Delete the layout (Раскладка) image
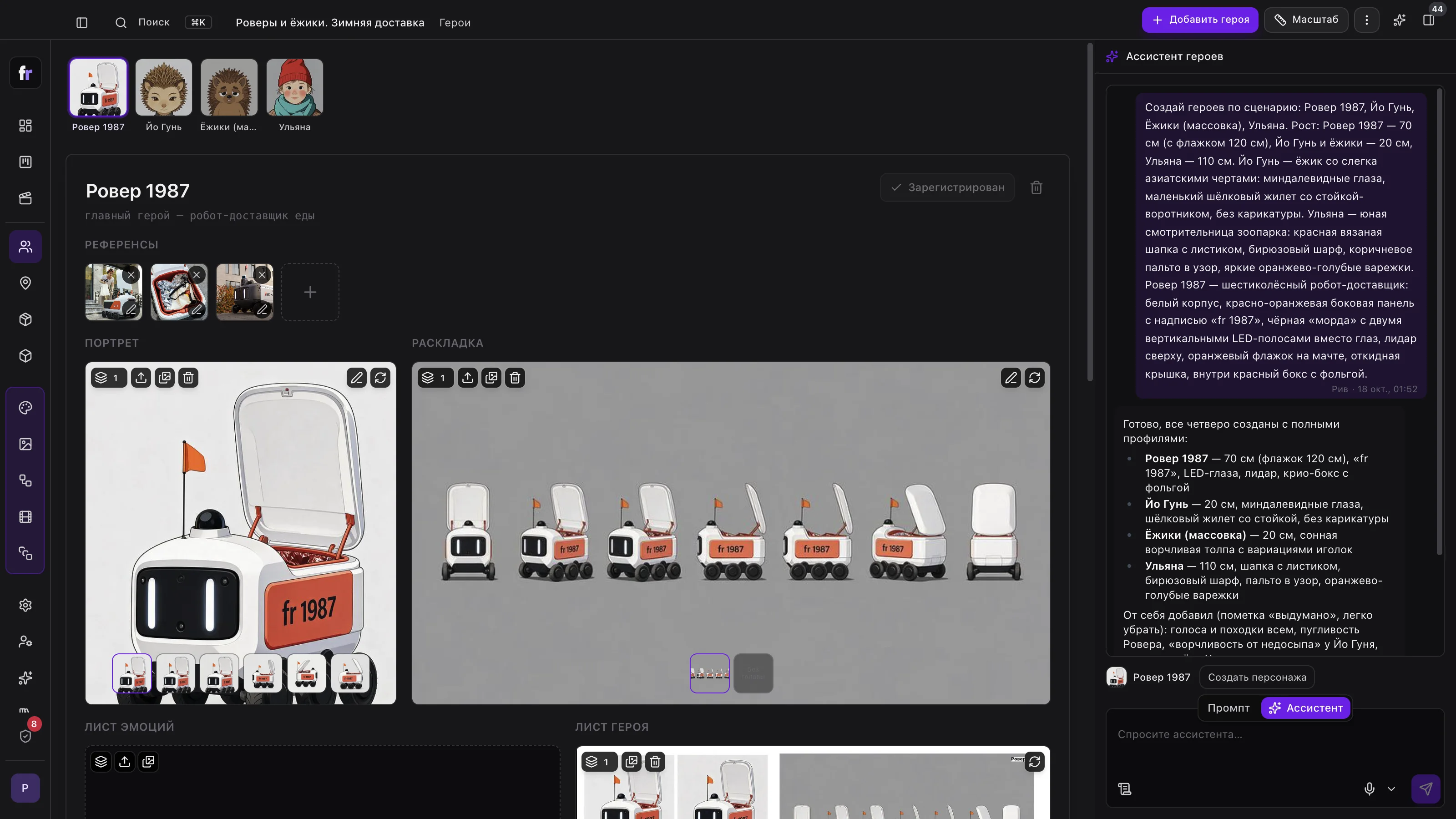1456x819 pixels. [x=515, y=378]
